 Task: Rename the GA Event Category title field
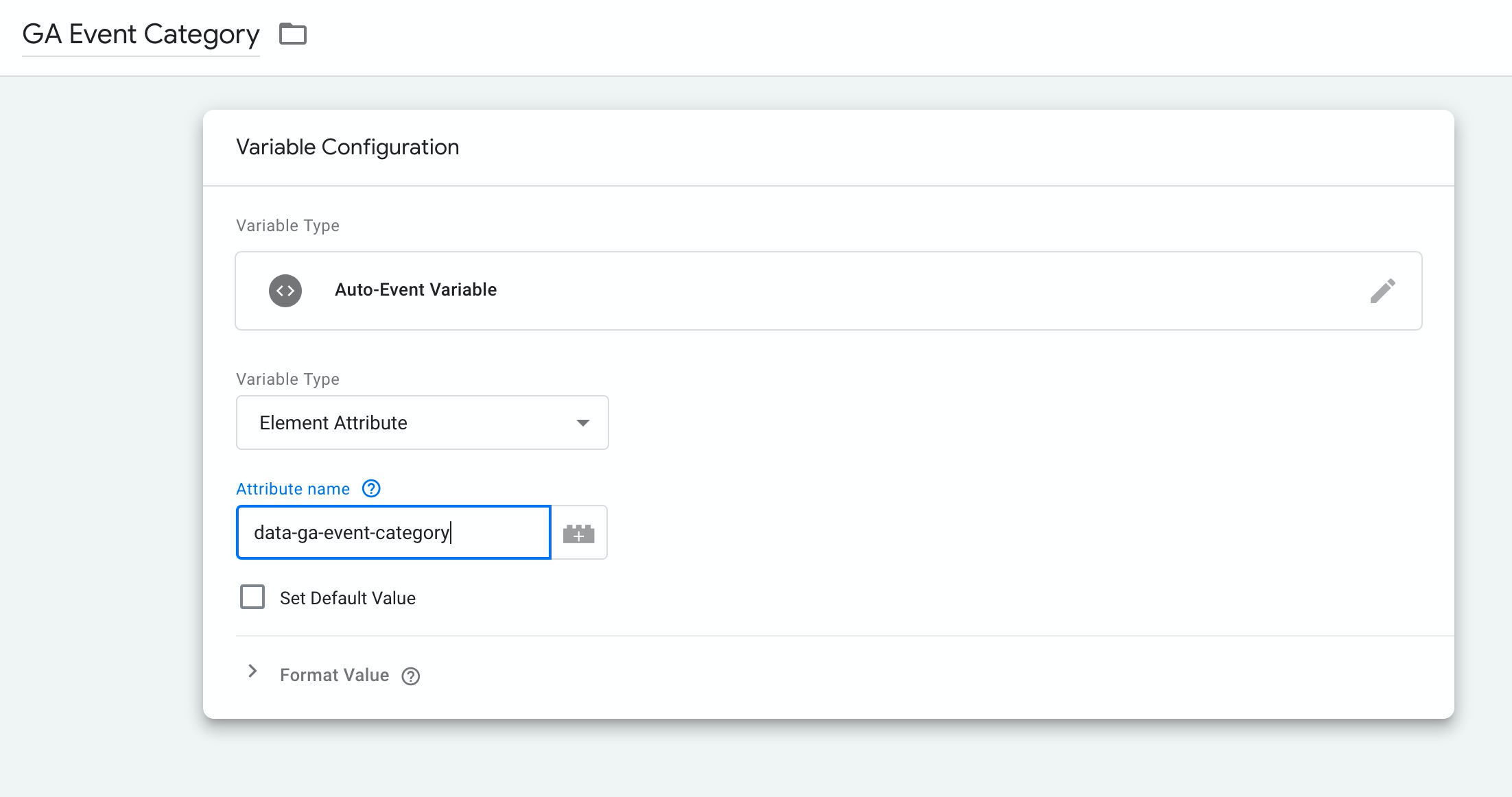click(x=141, y=34)
